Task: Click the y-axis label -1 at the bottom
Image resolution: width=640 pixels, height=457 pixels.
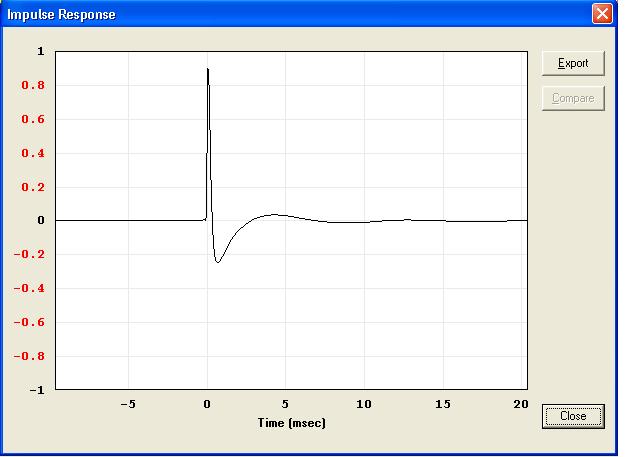Action: pyautogui.click(x=37, y=390)
